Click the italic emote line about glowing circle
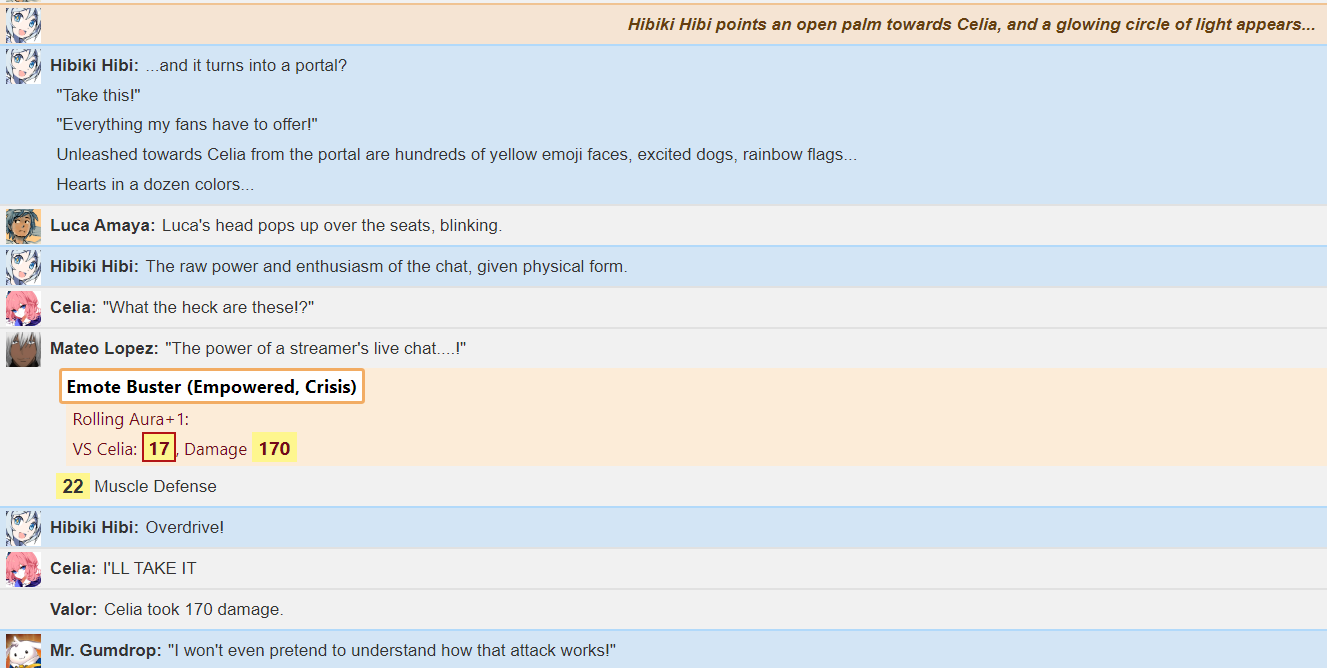The height and width of the screenshot is (668, 1327). (x=972, y=25)
